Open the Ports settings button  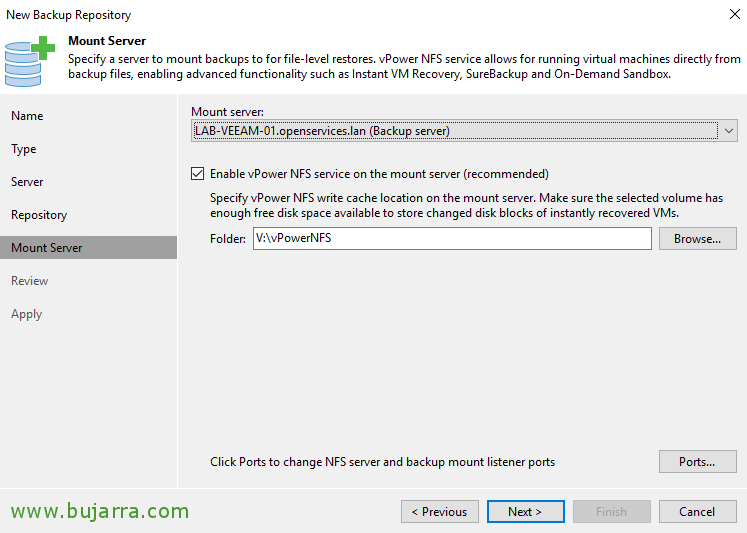(697, 462)
